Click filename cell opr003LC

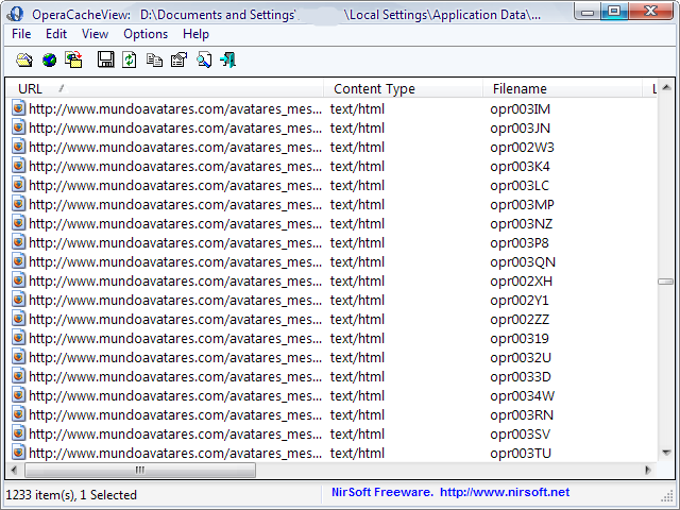coord(520,185)
